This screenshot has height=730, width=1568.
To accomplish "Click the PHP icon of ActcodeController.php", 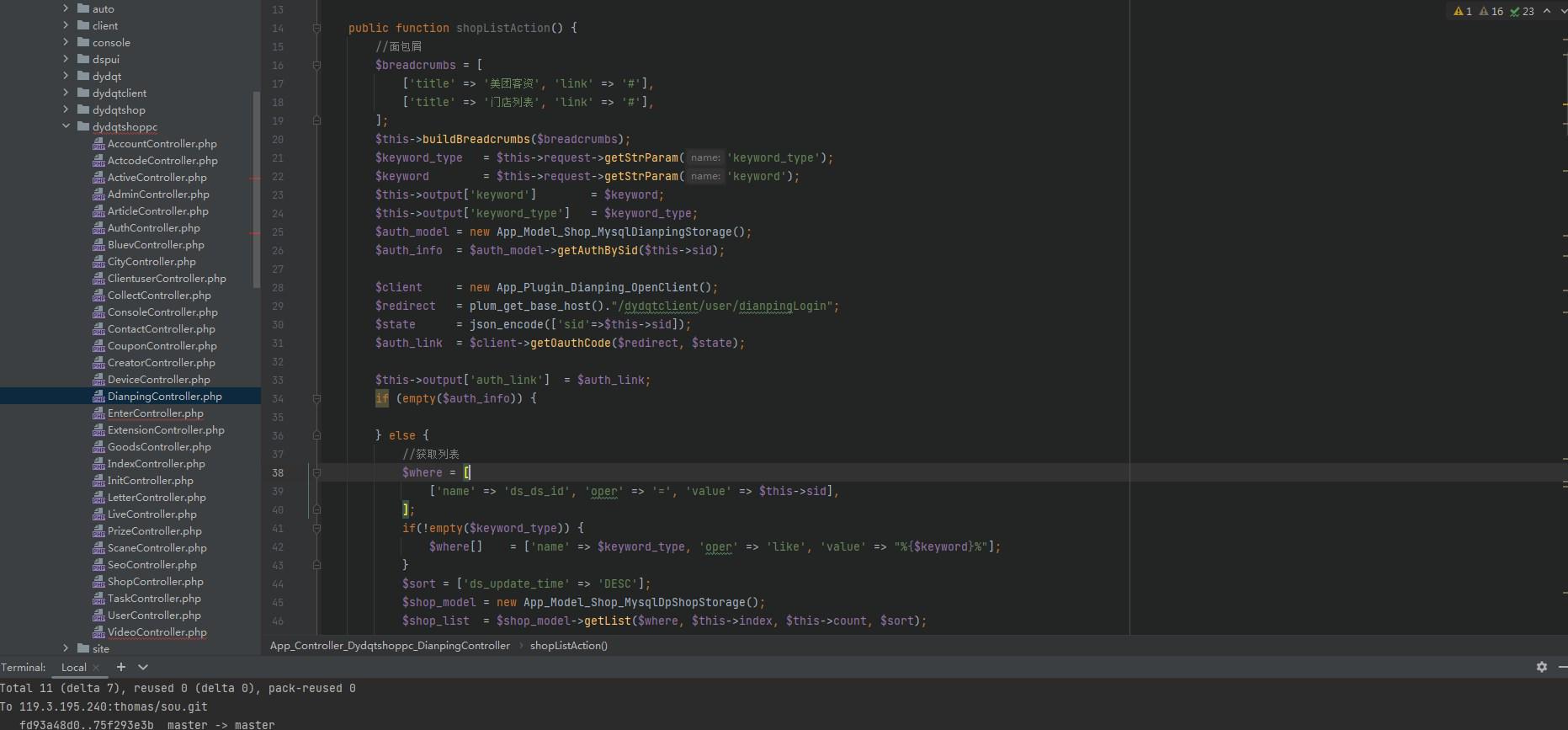I will [x=98, y=161].
